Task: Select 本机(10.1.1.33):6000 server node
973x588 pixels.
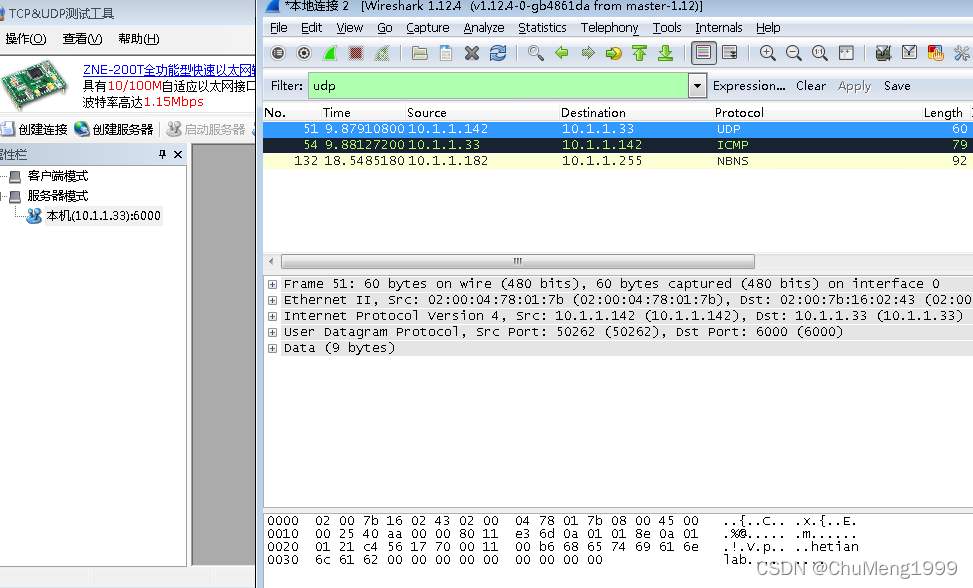Action: pyautogui.click(x=103, y=216)
